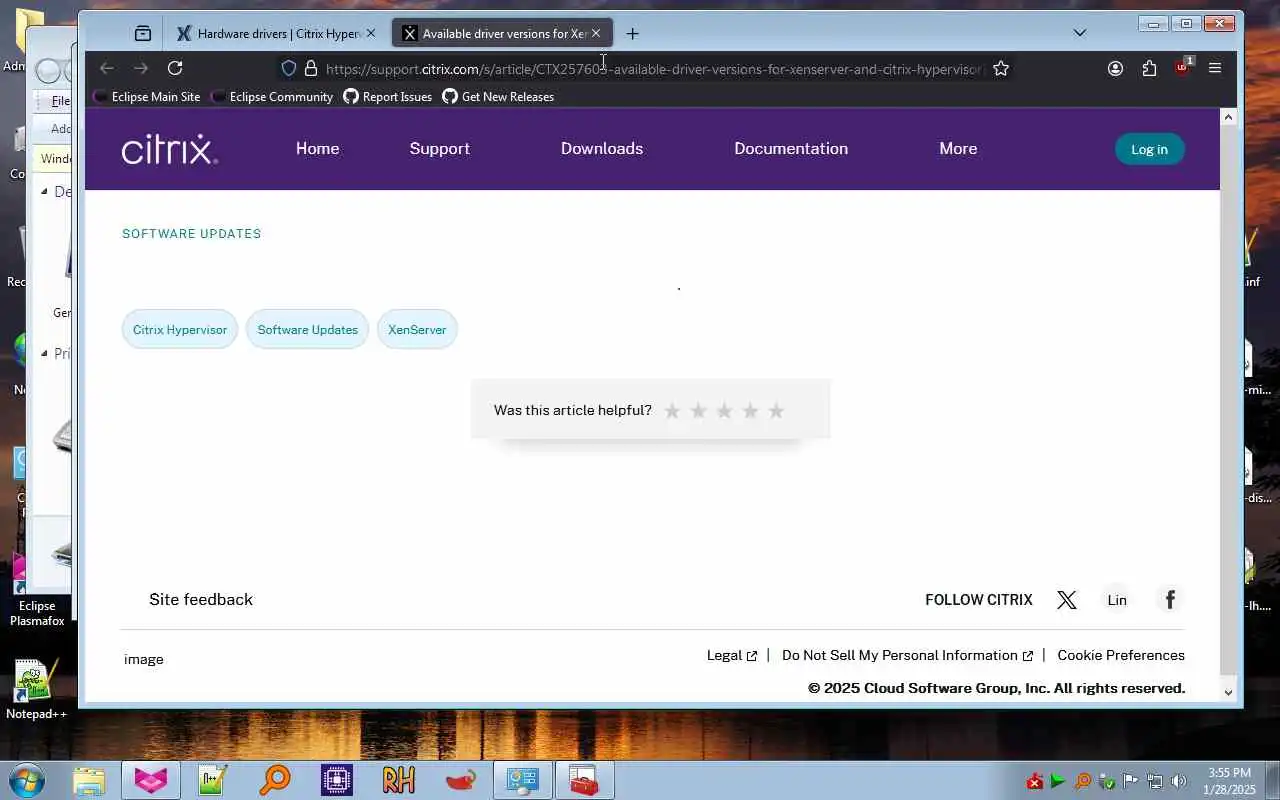Viewport: 1280px width, 800px height.
Task: Open the Windows Start menu
Action: [25, 780]
